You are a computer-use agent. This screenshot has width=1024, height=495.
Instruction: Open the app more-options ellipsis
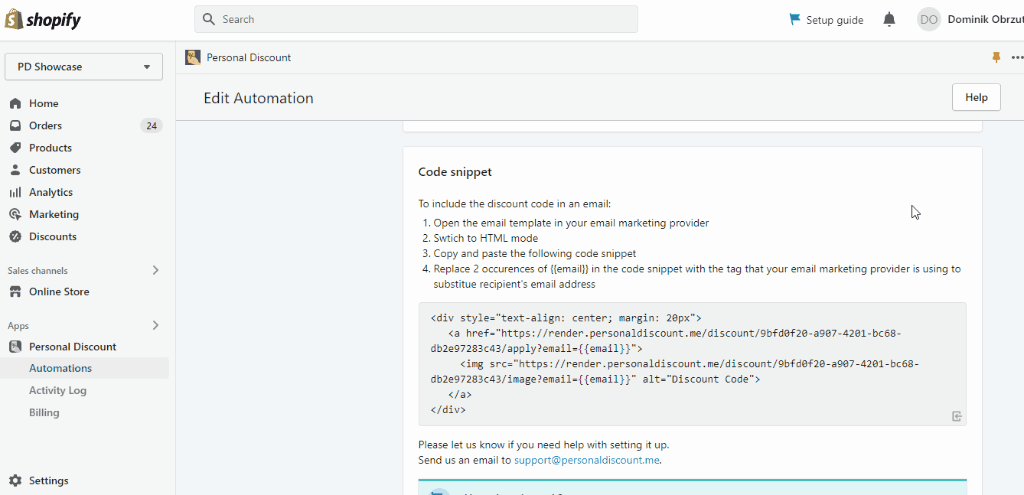[1017, 57]
